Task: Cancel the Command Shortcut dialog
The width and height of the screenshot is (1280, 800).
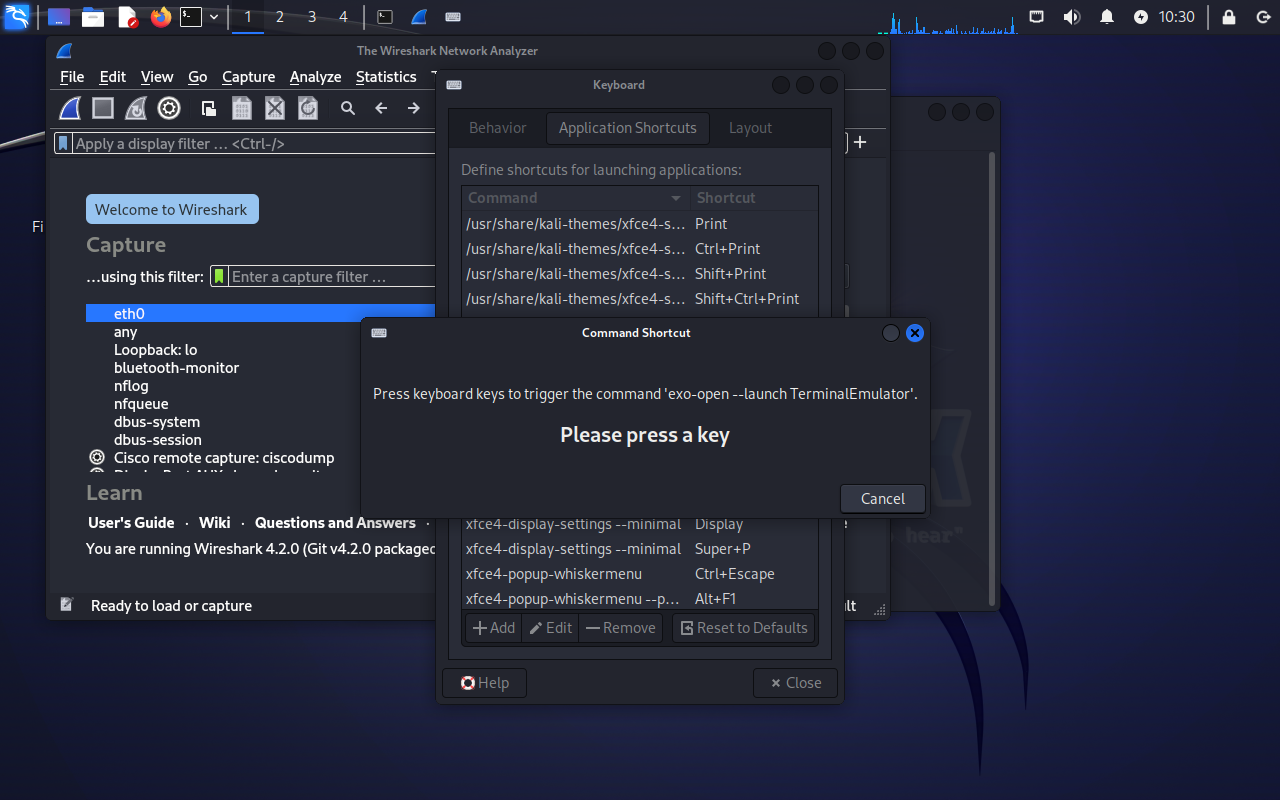Action: click(883, 498)
